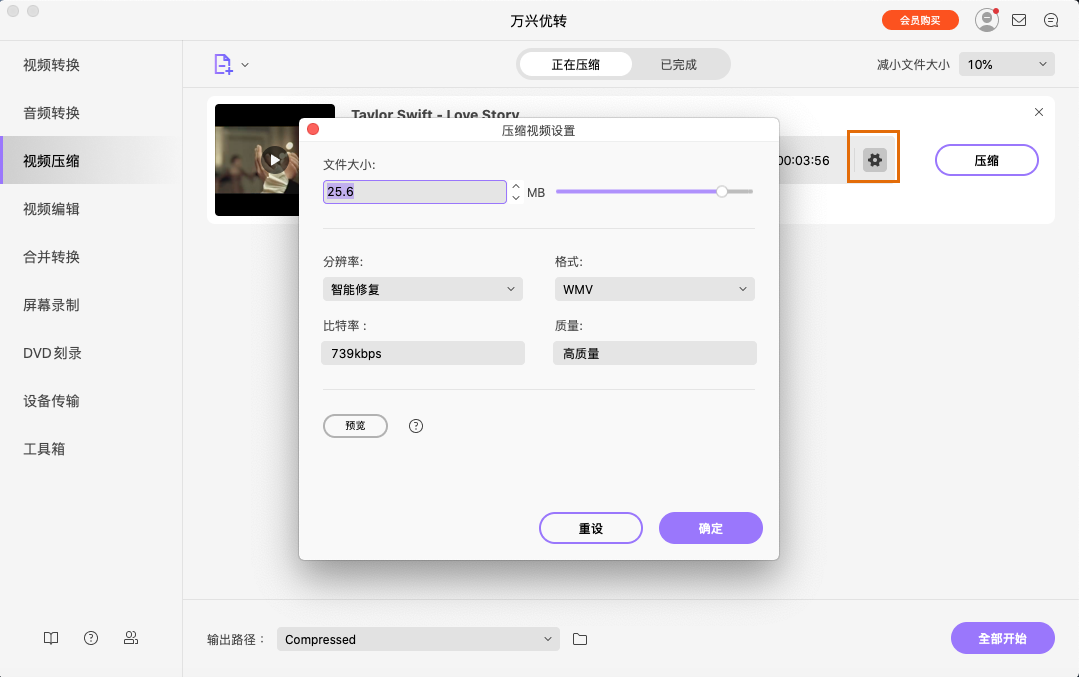This screenshot has width=1079, height=677.
Task: Open the 减小文件大小 10% dropdown
Action: 1006,63
